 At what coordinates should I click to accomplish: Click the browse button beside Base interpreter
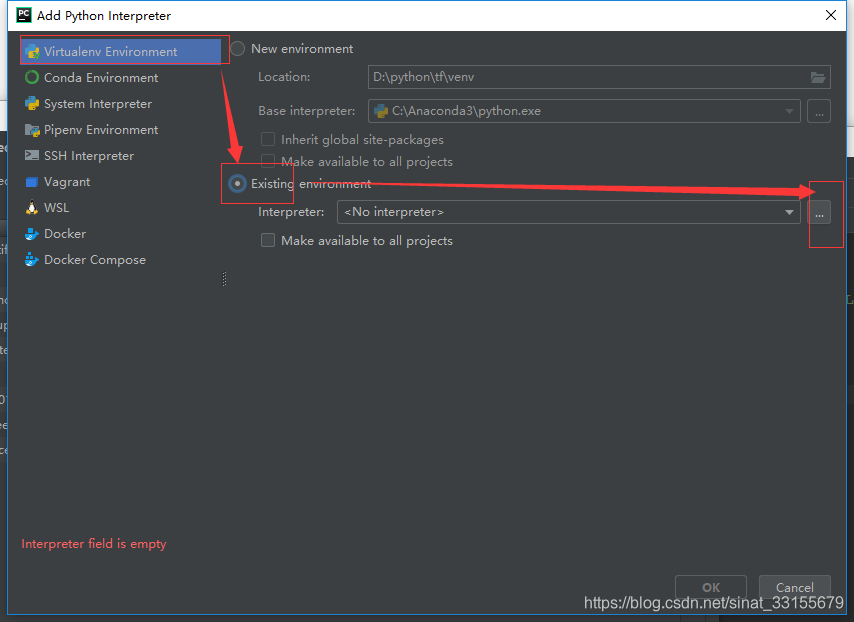coord(819,111)
